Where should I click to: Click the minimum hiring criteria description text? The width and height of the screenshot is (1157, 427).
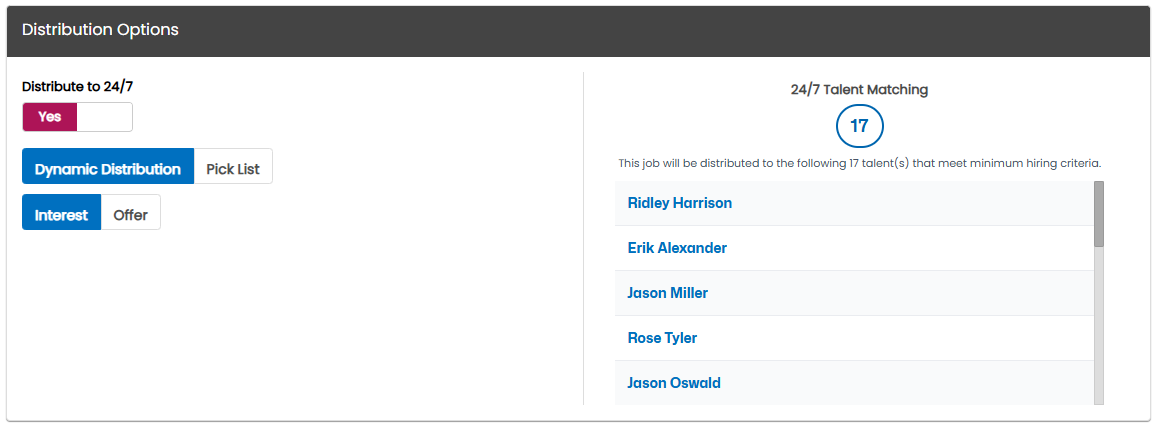pos(859,163)
